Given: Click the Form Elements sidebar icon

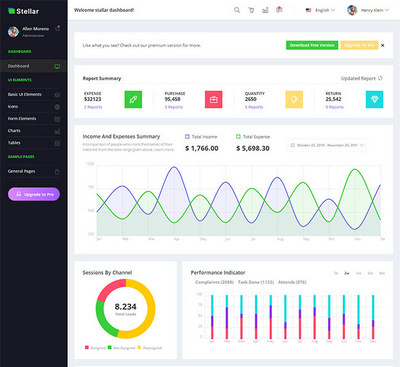Looking at the screenshot, I should tap(57, 119).
